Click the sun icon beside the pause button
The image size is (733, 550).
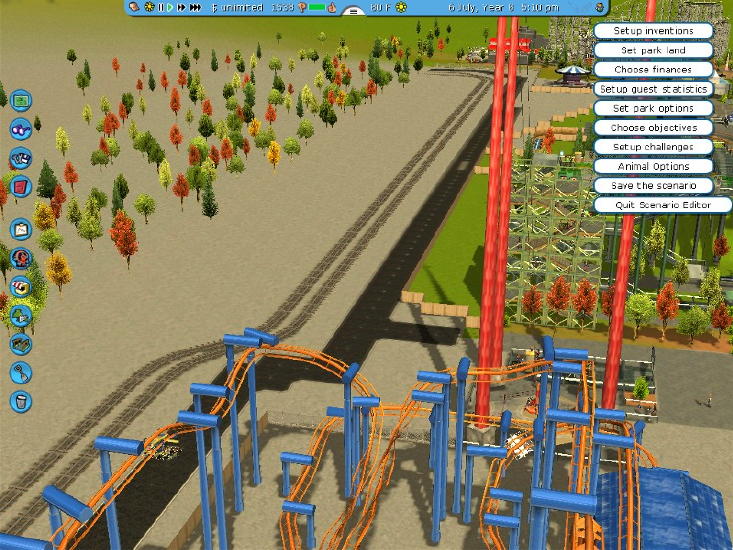(x=150, y=7)
